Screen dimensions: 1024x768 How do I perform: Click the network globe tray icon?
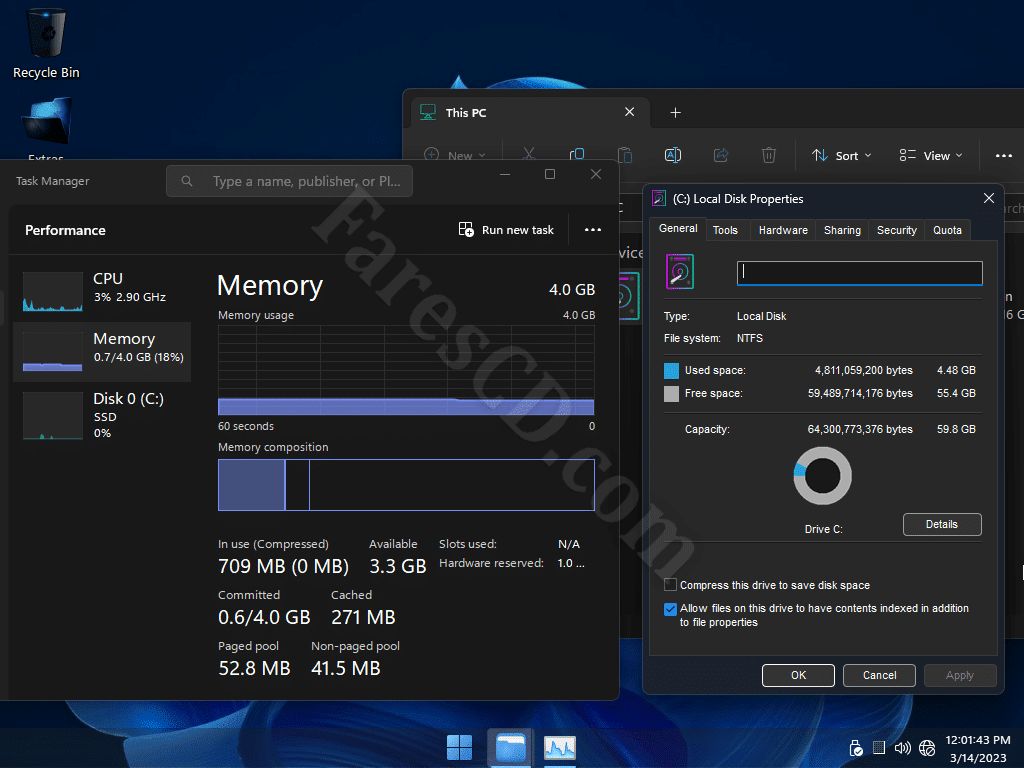[x=927, y=748]
